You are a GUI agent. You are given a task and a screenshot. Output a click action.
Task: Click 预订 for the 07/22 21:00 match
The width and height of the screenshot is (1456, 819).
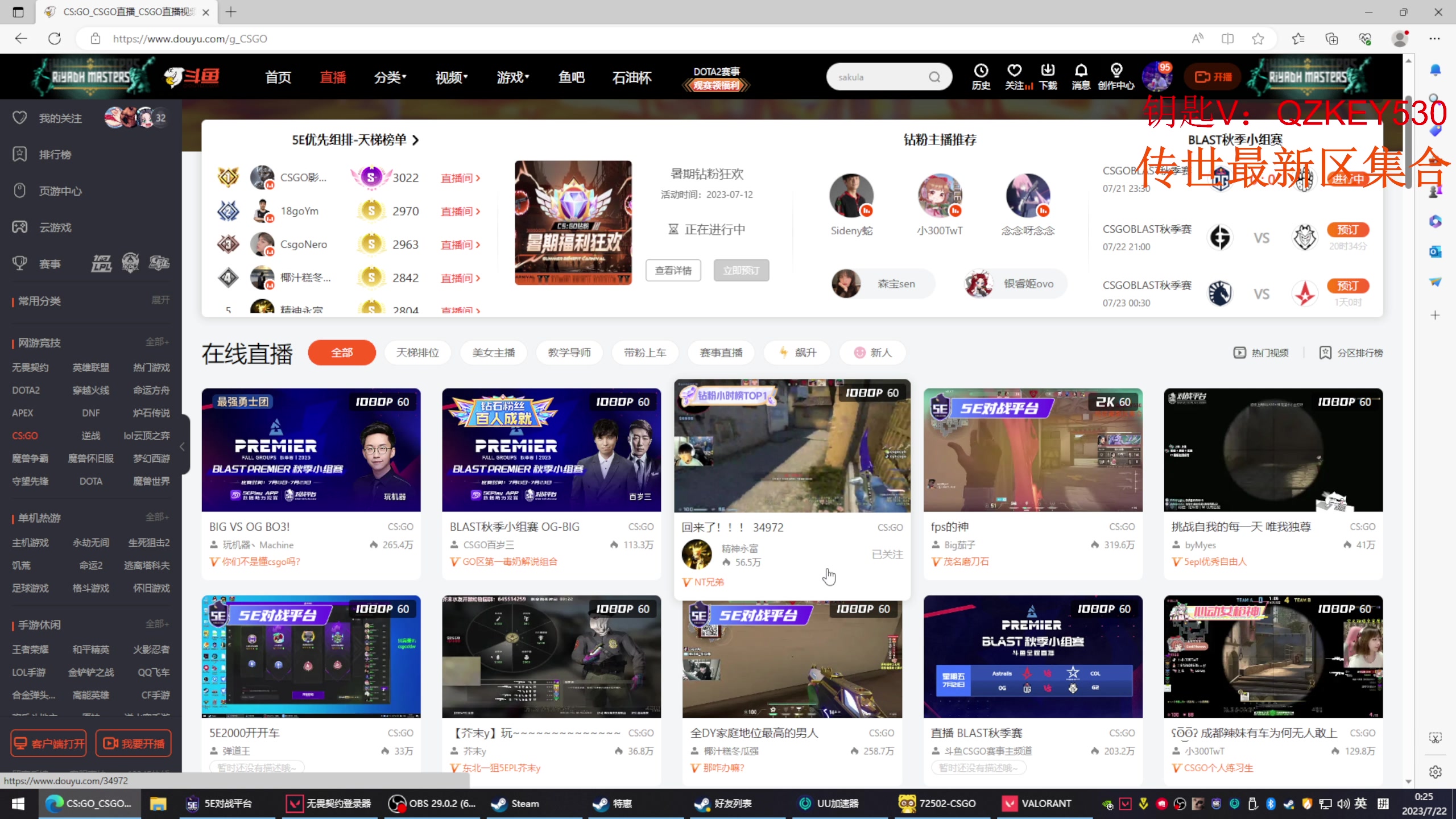click(x=1348, y=229)
